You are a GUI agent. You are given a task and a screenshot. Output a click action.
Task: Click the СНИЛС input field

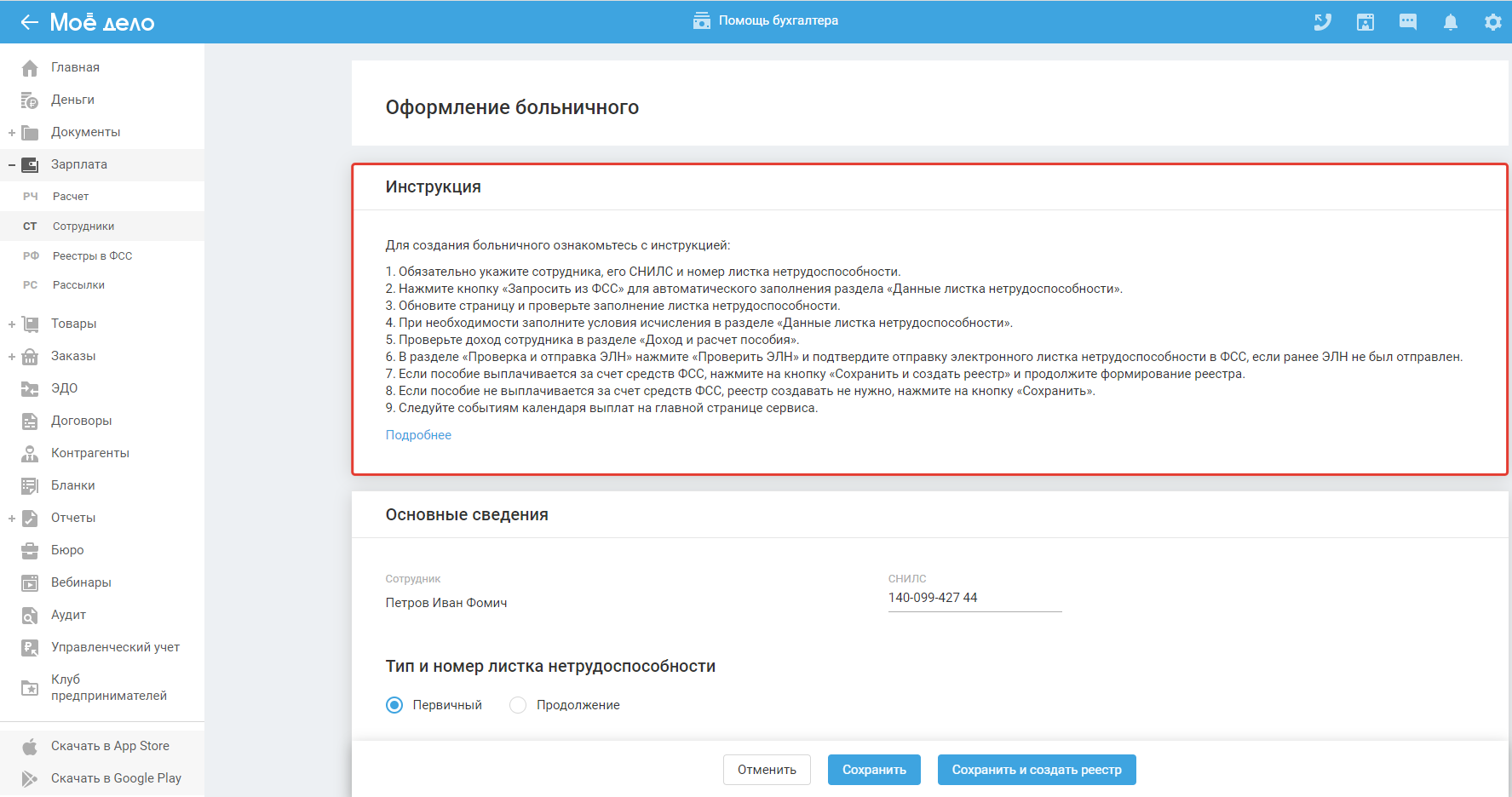tap(974, 598)
